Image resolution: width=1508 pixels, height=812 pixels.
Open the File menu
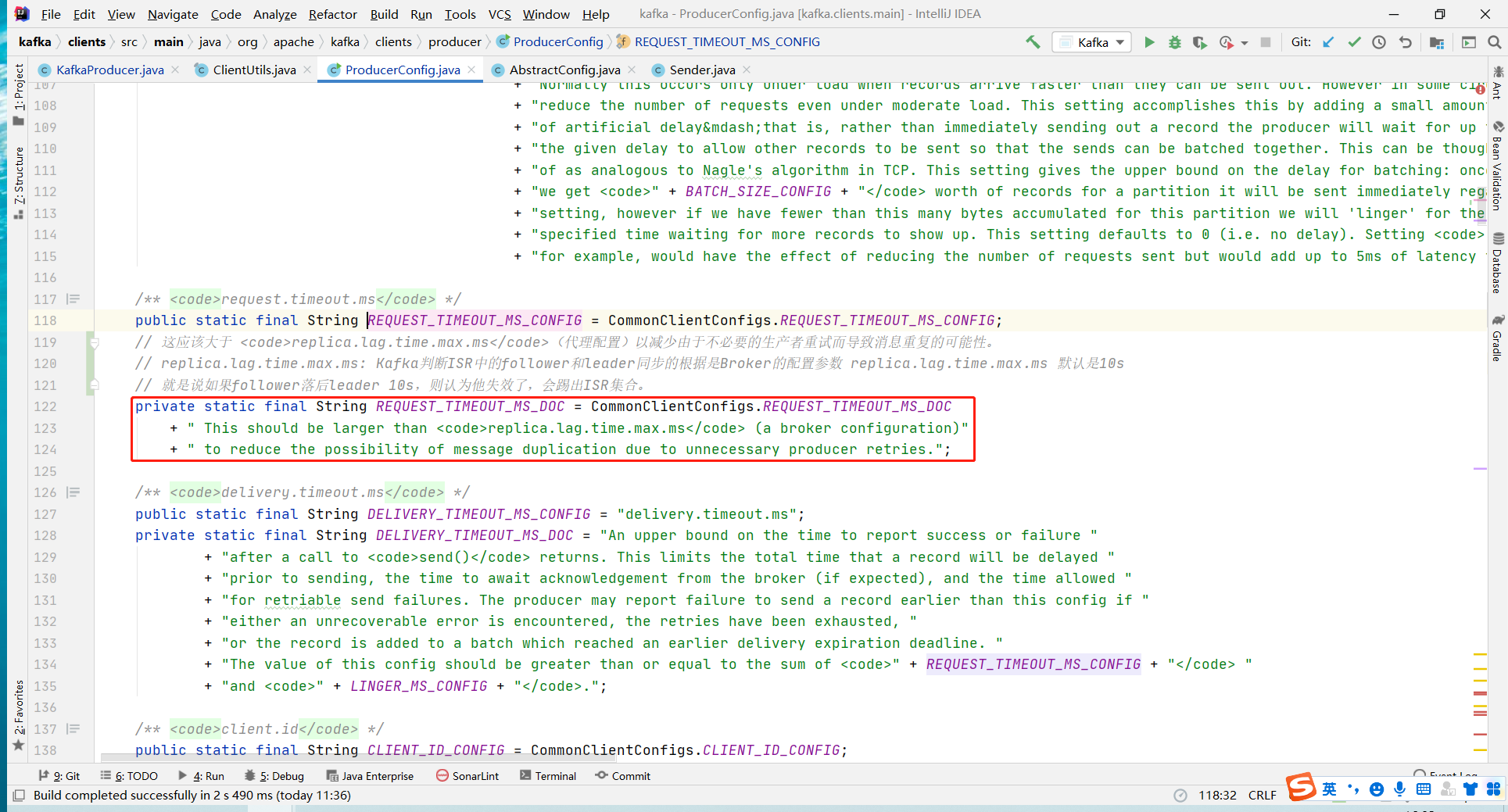tap(51, 14)
